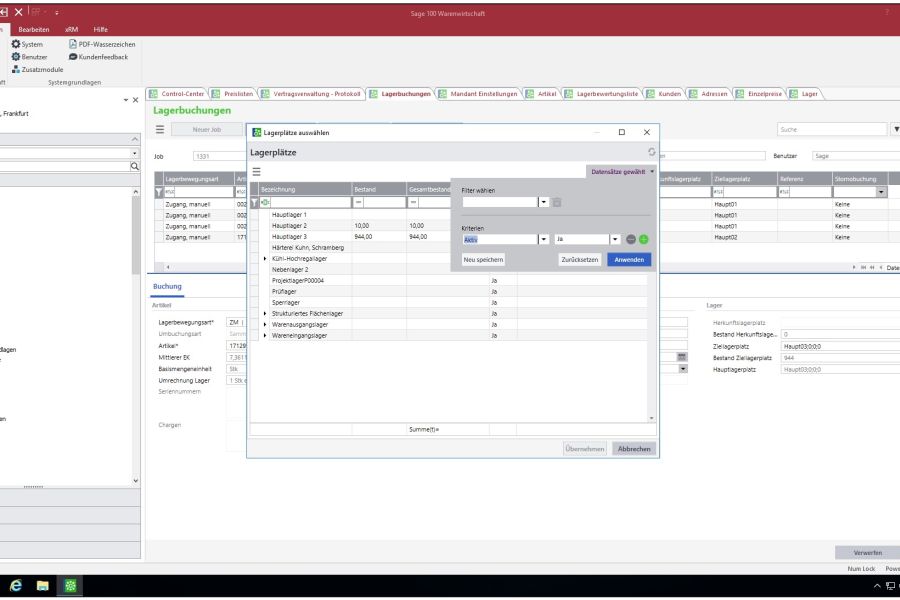The image size is (900, 600).
Task: Click the Neuer Job button
Action: tap(207, 130)
